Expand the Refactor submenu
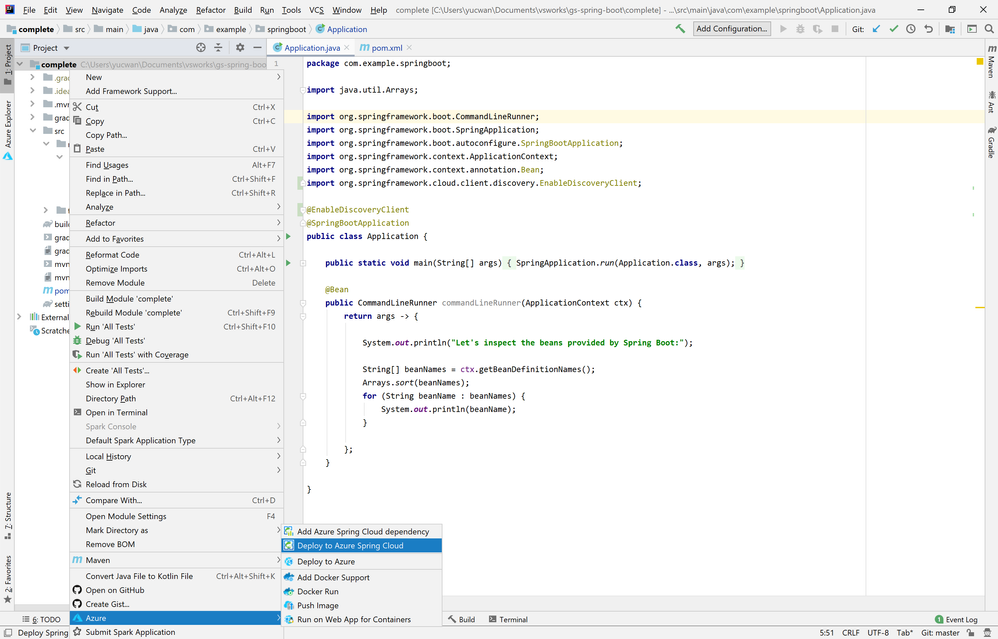 [176, 223]
